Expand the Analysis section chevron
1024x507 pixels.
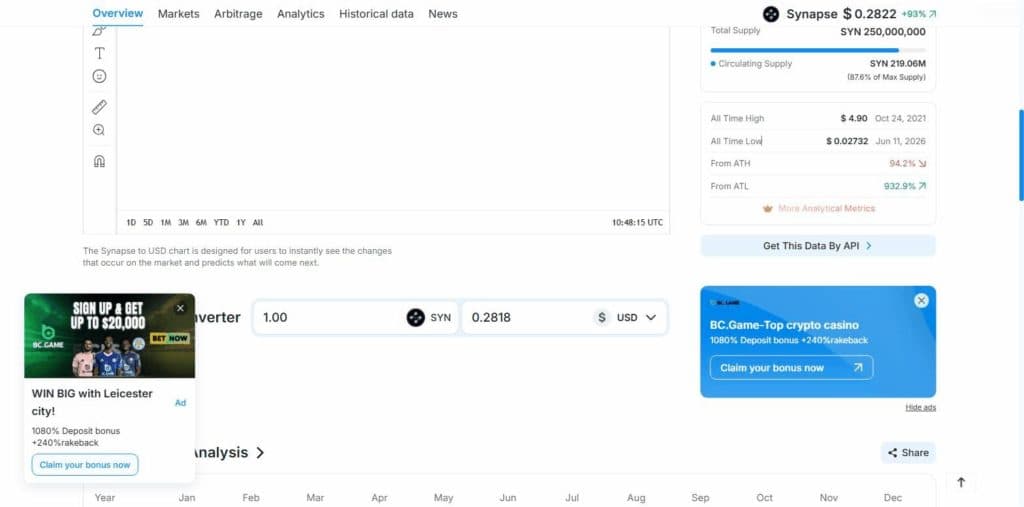(260, 453)
